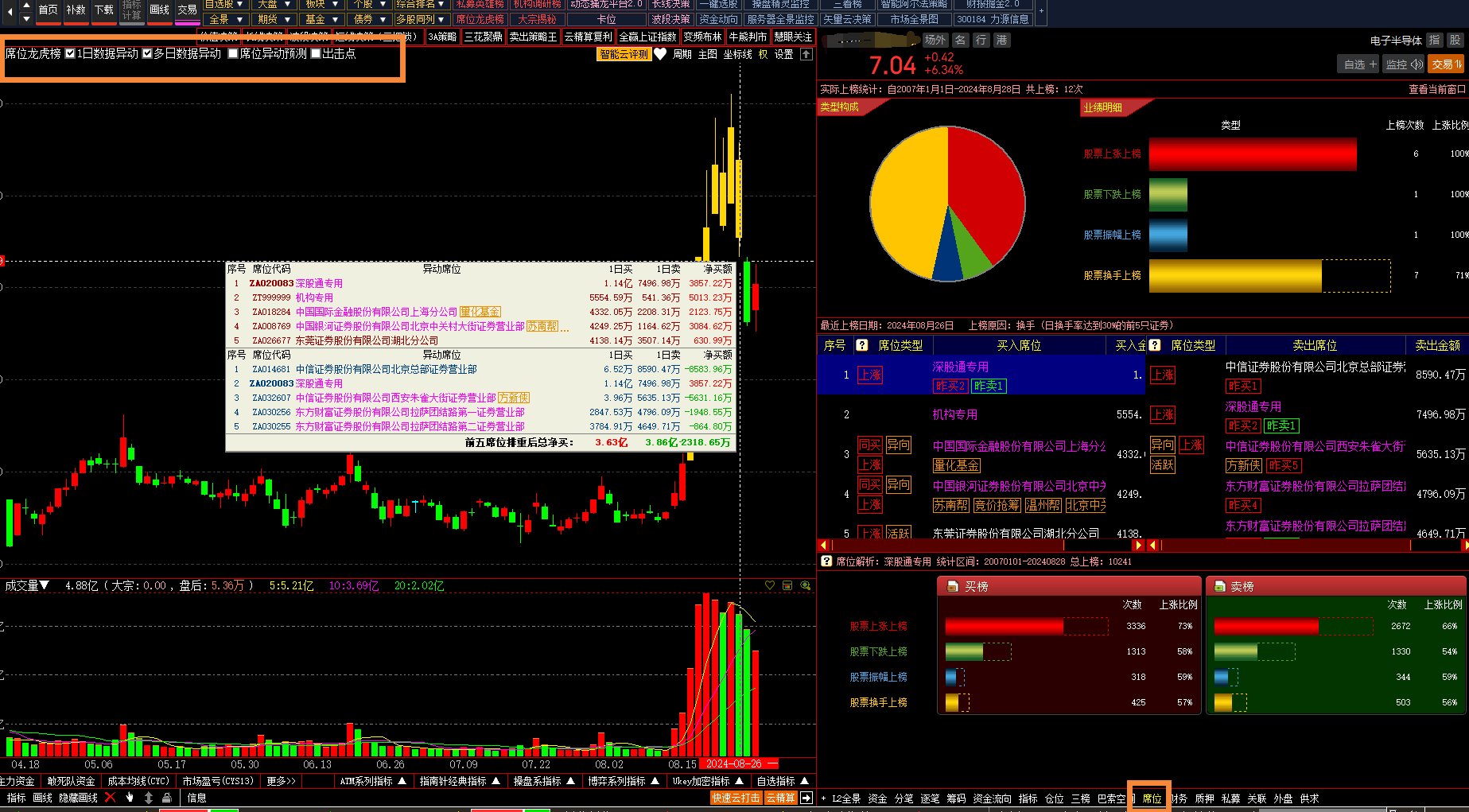Screen dimensions: 1469x812
Task: Click the red X delete-drawing icon
Action: click(111, 798)
